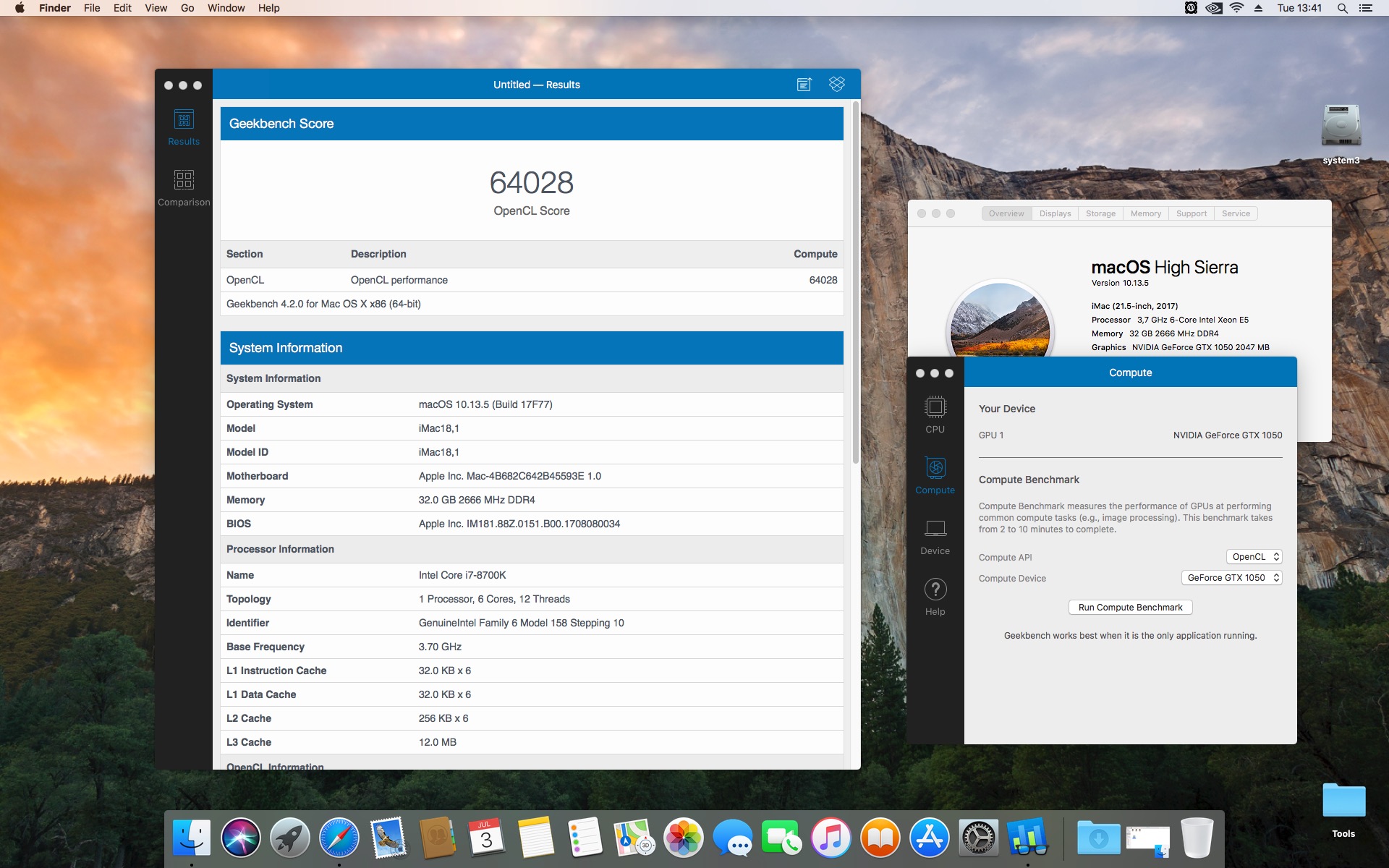Image resolution: width=1389 pixels, height=868 pixels.
Task: Switch to the Displays tab
Action: pyautogui.click(x=1055, y=213)
